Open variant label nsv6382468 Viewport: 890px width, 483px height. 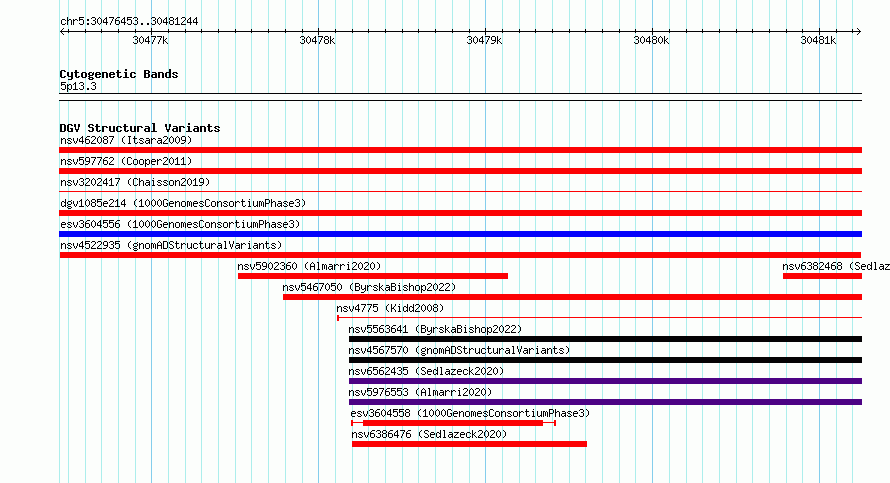click(836, 266)
